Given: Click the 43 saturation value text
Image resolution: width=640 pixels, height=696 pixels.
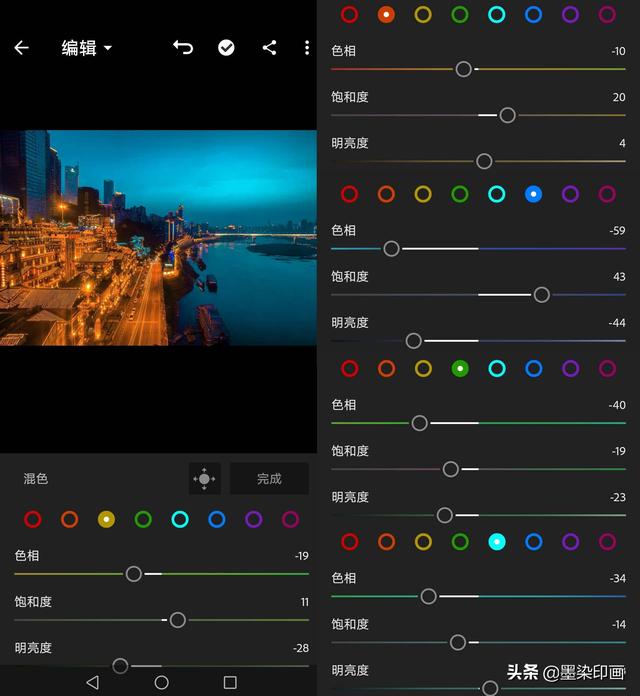Looking at the screenshot, I should coord(619,277).
